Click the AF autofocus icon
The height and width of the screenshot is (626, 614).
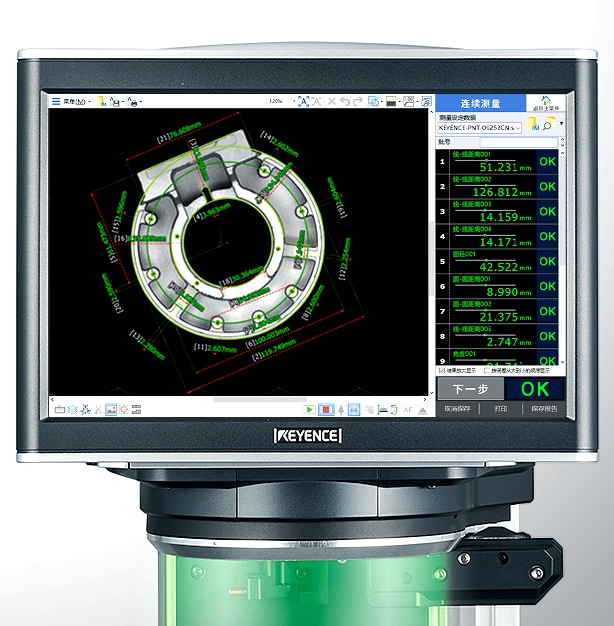pyautogui.click(x=407, y=410)
